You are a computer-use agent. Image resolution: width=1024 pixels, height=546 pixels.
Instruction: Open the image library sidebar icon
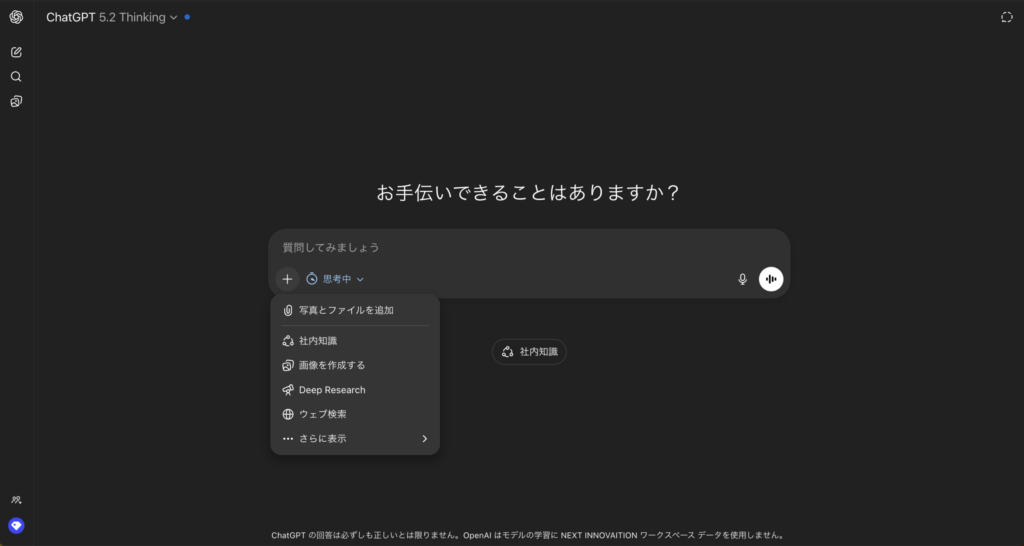(x=16, y=101)
